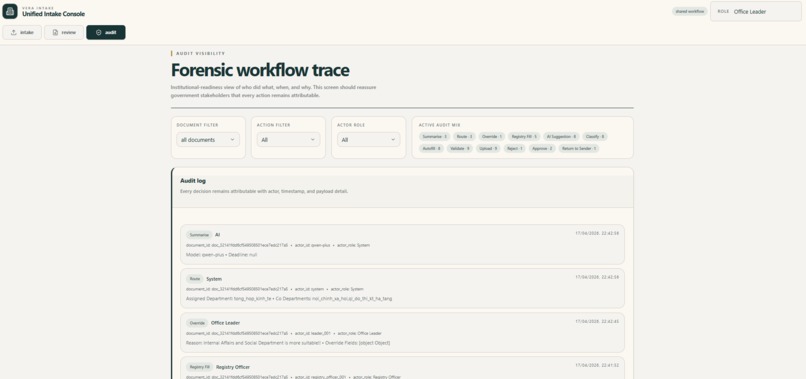This screenshot has height=379, width=806.
Task: Click the "Office Leader" actor name in the Override entry
Action: tap(226, 323)
